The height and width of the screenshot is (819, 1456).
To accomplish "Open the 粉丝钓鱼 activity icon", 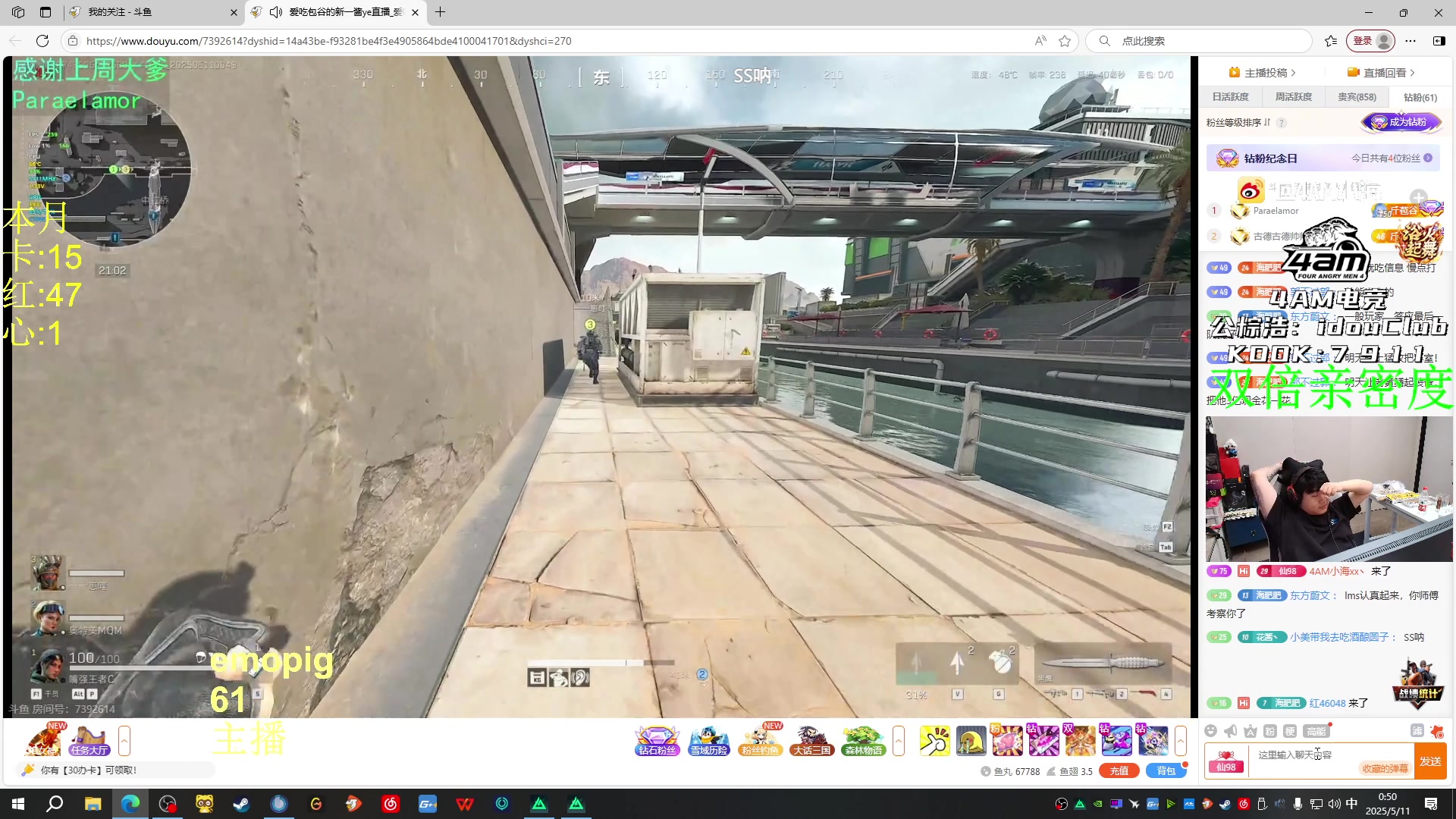I will tap(761, 741).
